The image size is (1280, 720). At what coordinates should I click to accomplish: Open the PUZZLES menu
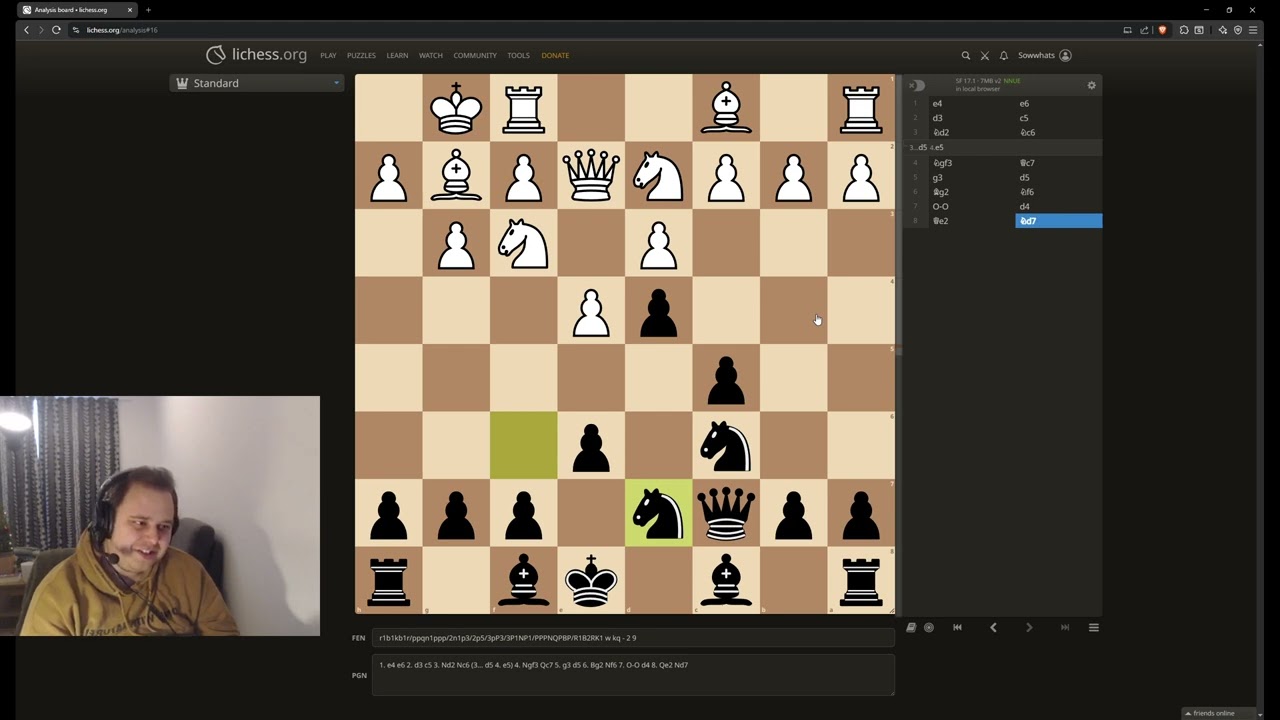click(361, 56)
